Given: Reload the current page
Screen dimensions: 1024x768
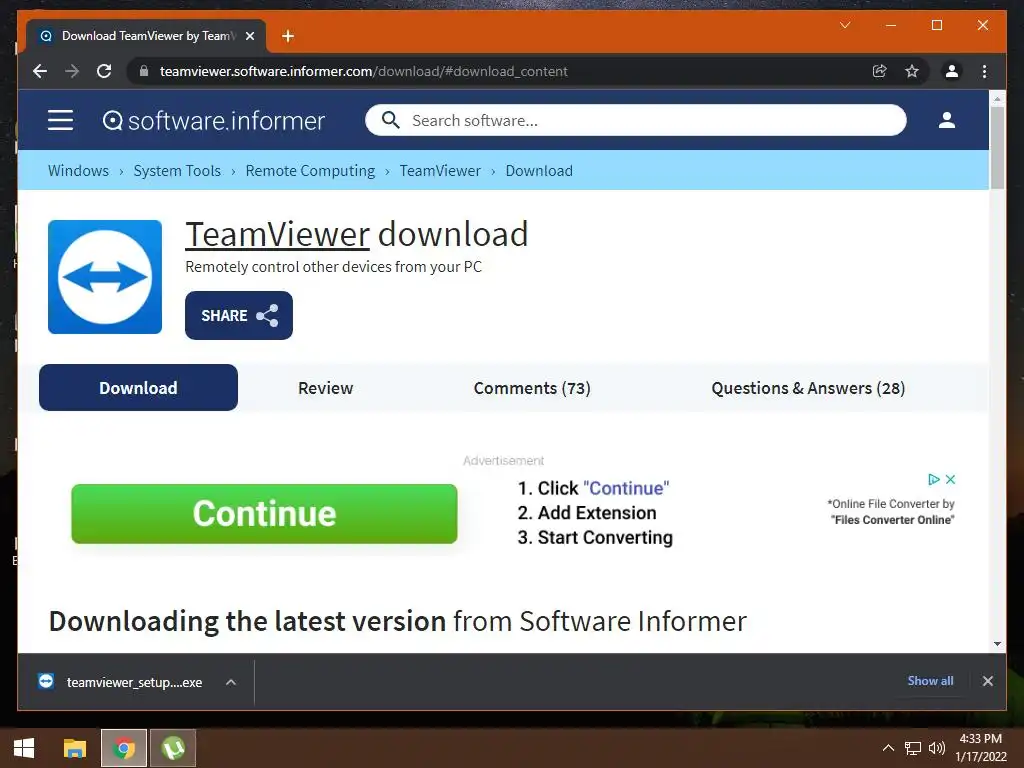Looking at the screenshot, I should pos(104,71).
